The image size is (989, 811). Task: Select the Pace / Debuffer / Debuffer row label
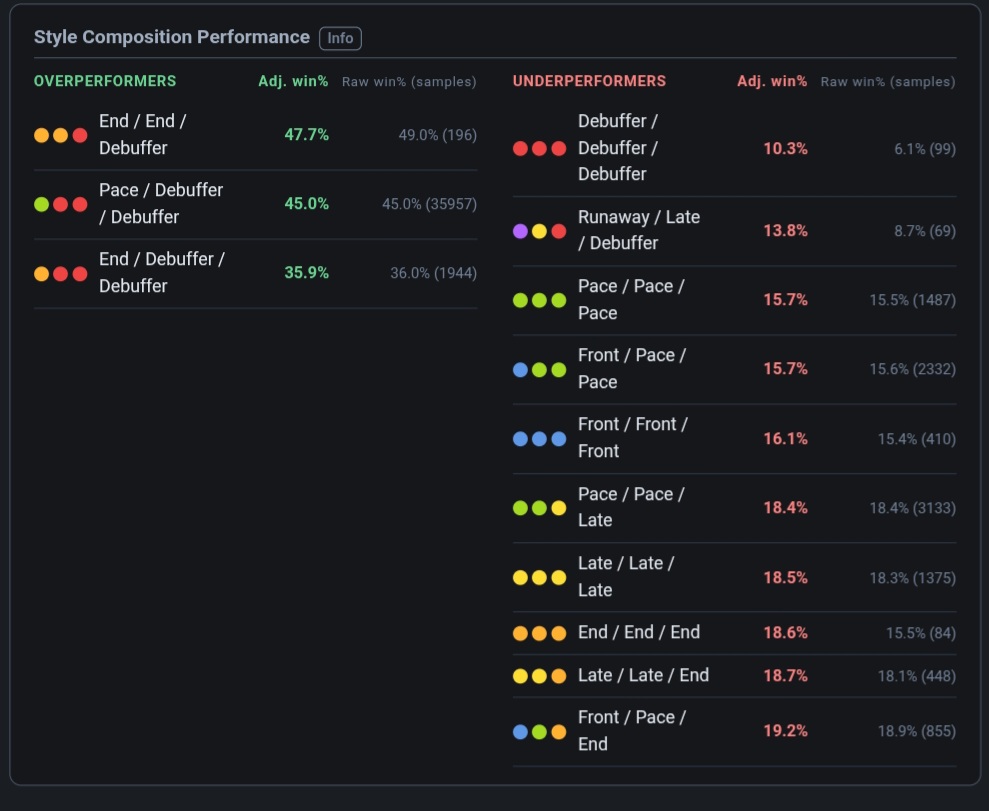161,204
